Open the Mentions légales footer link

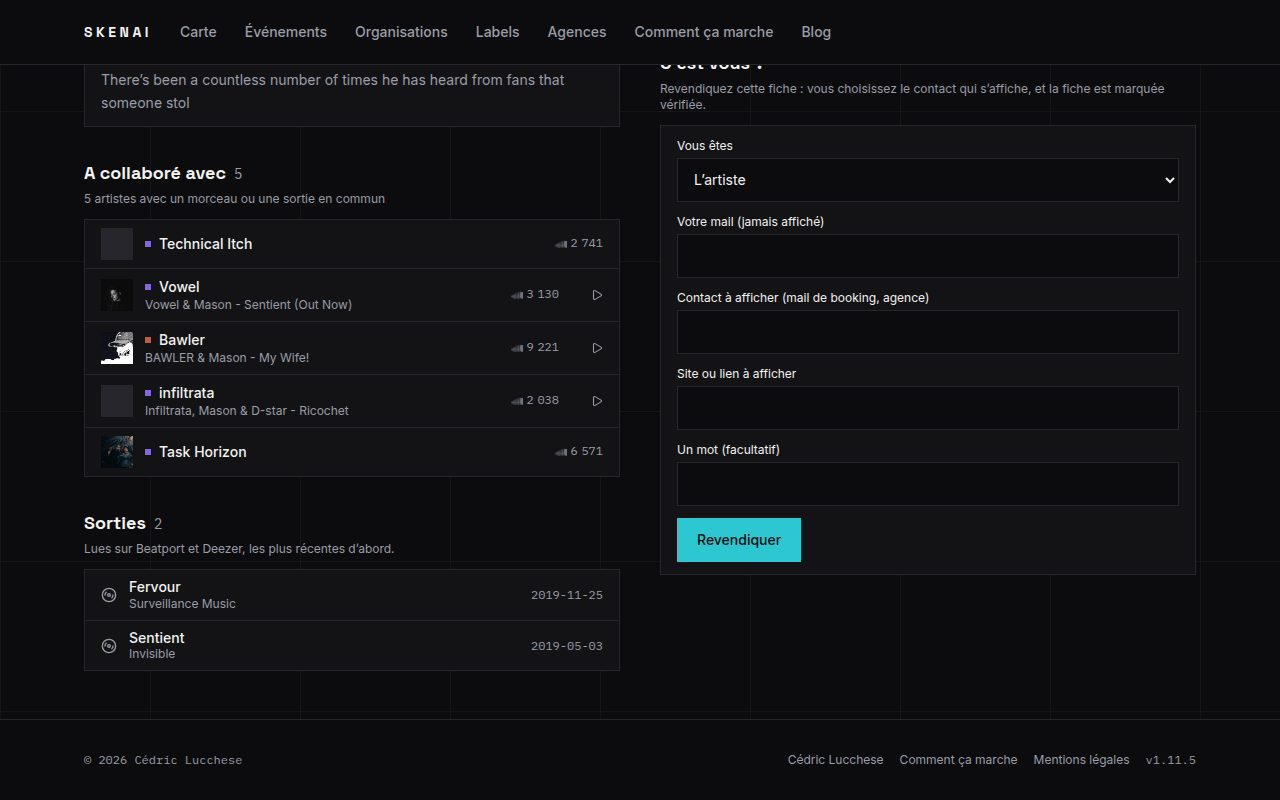point(1081,760)
